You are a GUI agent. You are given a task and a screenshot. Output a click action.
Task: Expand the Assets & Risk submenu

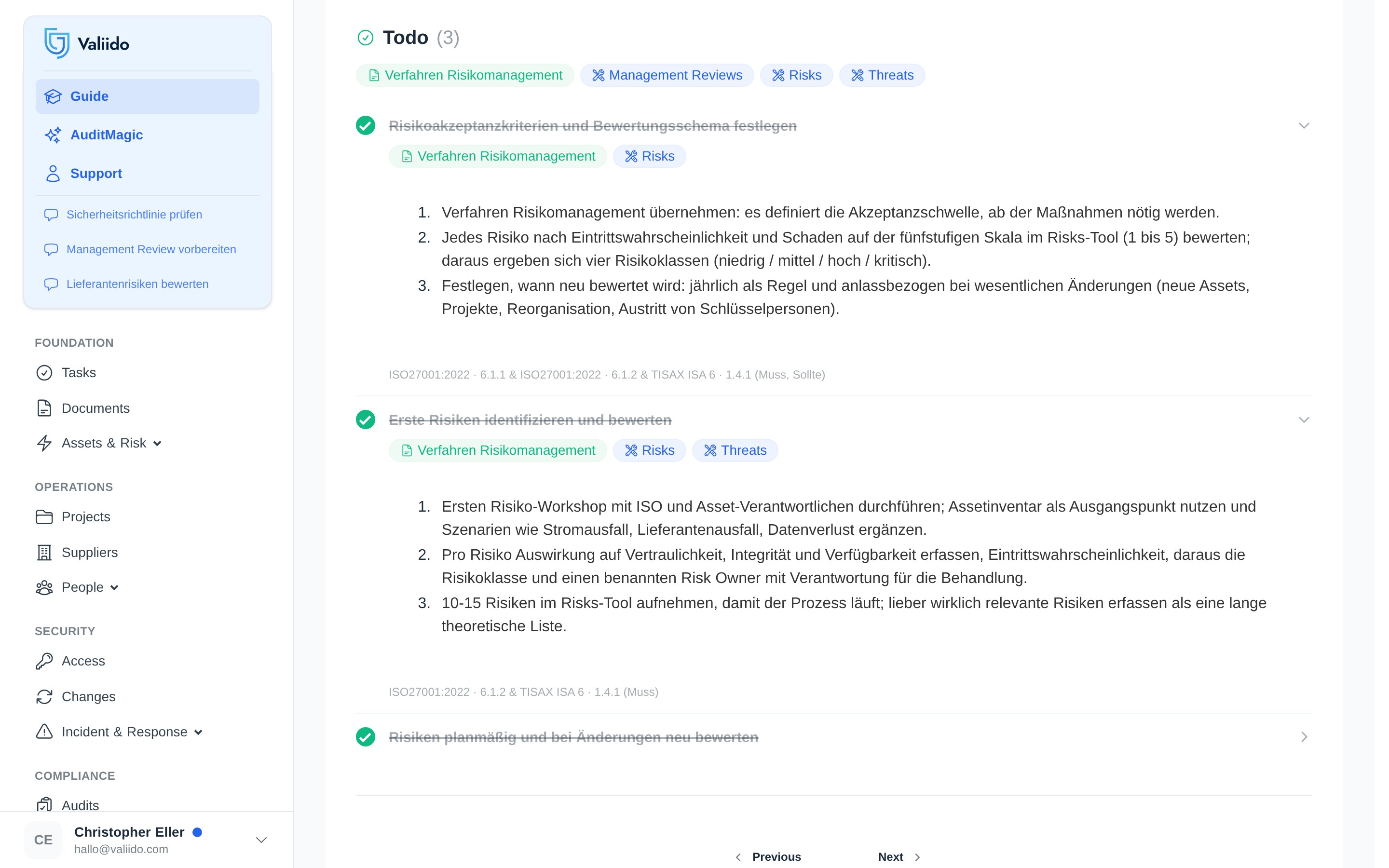[x=157, y=443]
